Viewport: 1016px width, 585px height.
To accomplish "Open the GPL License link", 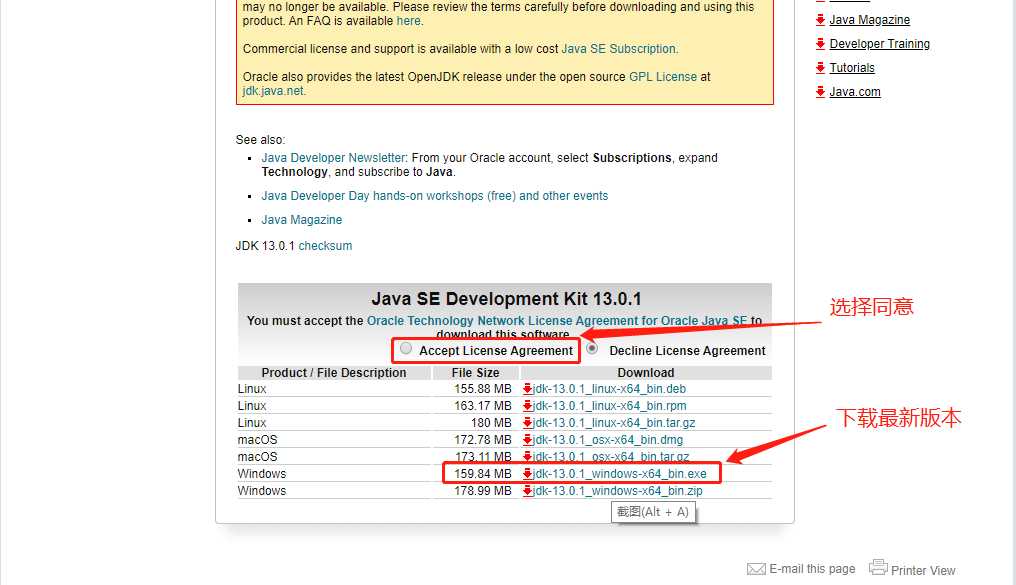I will (x=663, y=76).
